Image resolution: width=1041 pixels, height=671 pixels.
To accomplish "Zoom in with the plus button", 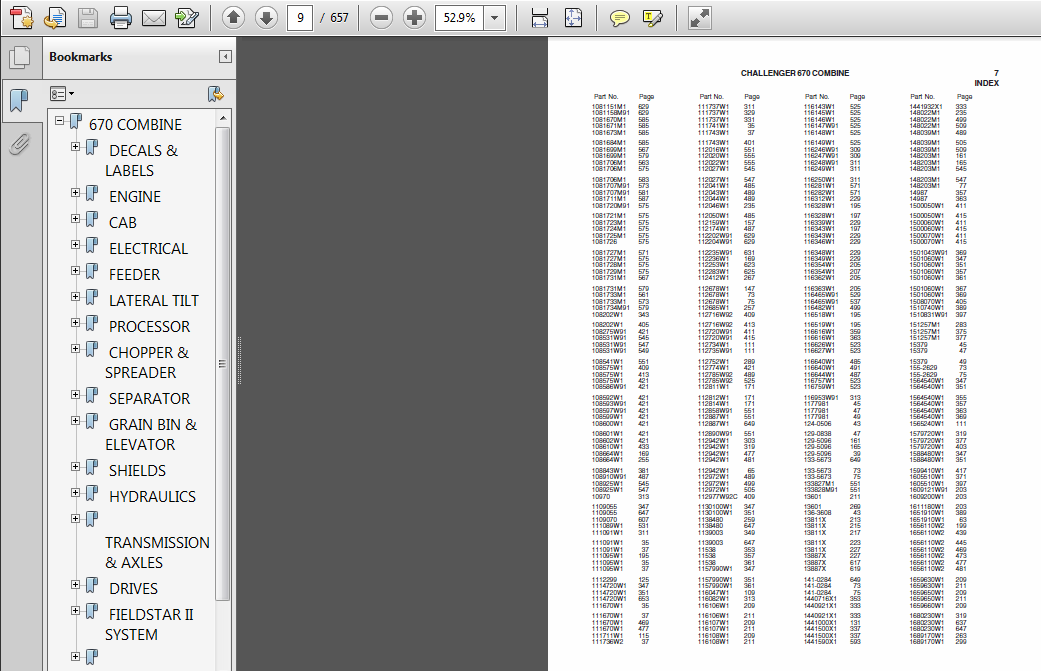I will pos(414,17).
